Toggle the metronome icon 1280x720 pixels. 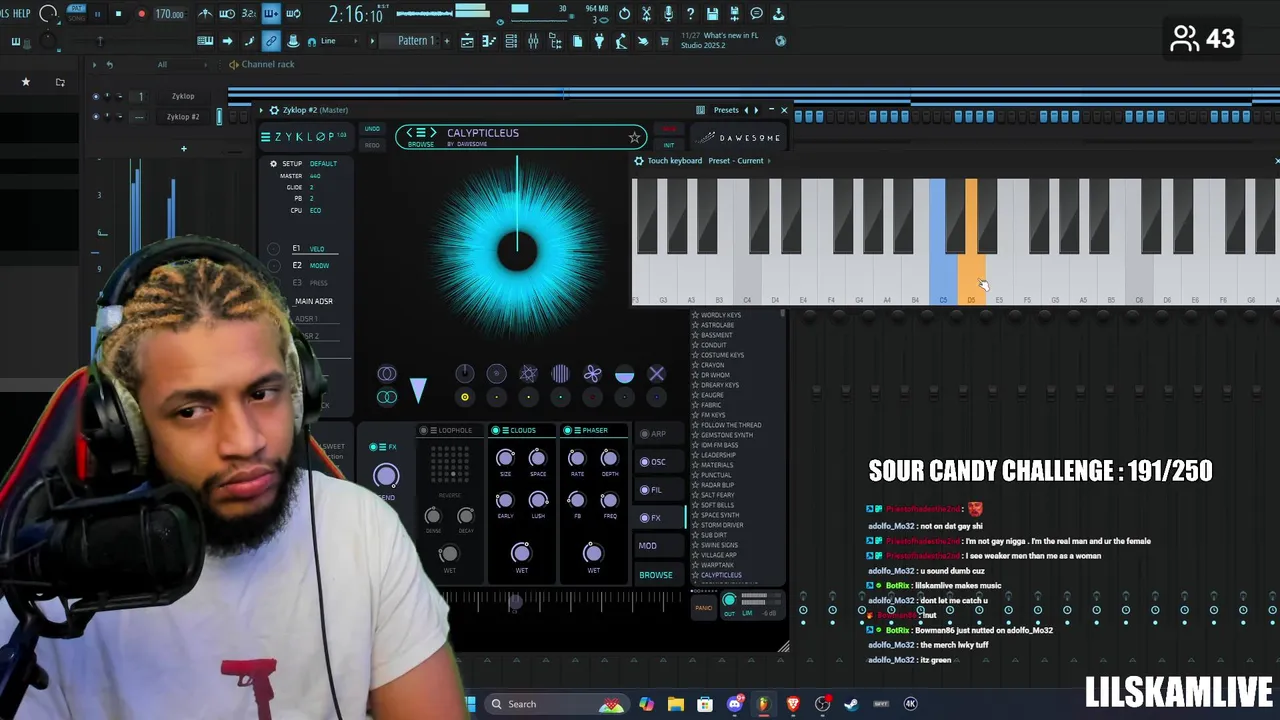[x=205, y=14]
